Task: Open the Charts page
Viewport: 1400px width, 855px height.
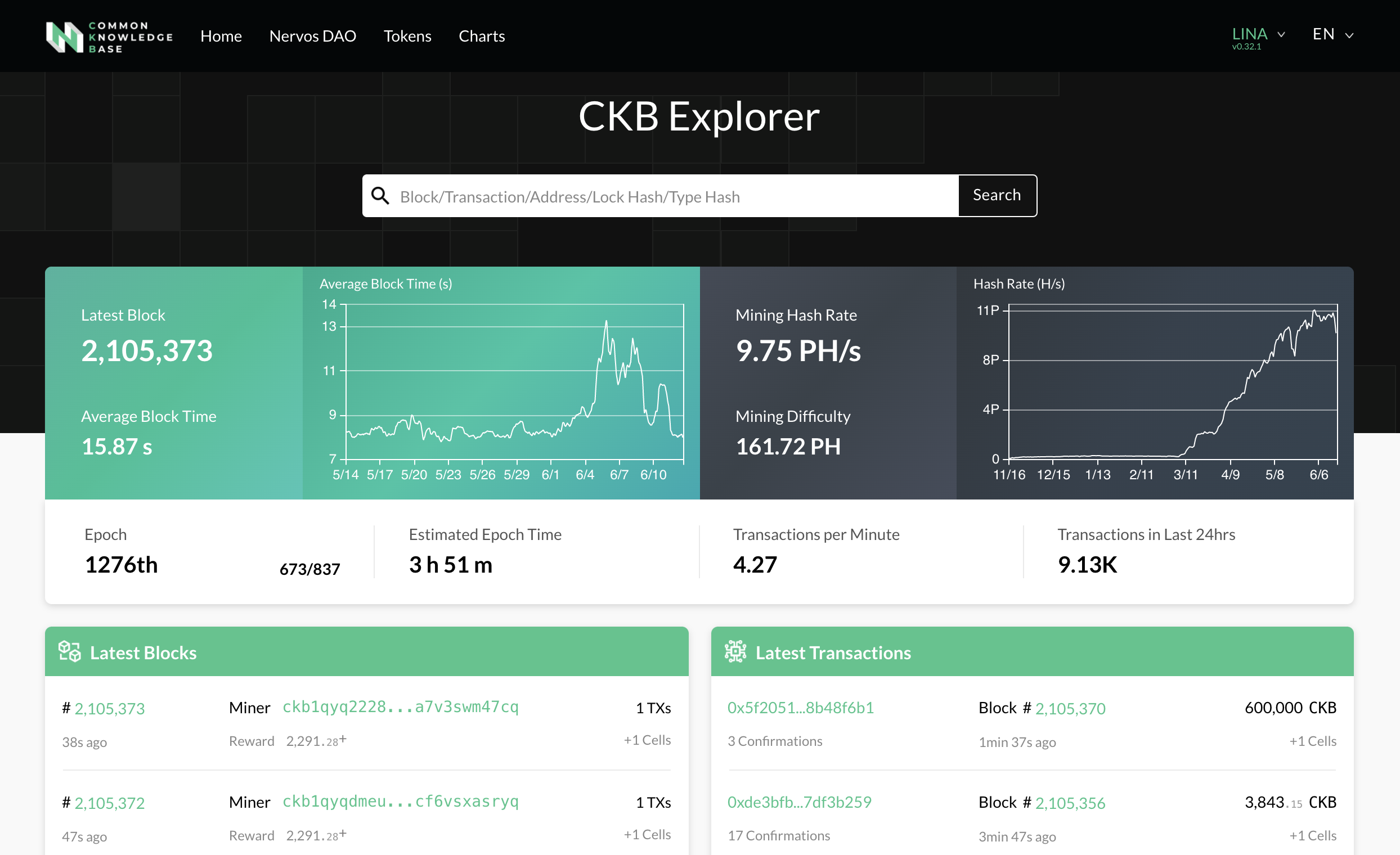Action: coord(482,36)
